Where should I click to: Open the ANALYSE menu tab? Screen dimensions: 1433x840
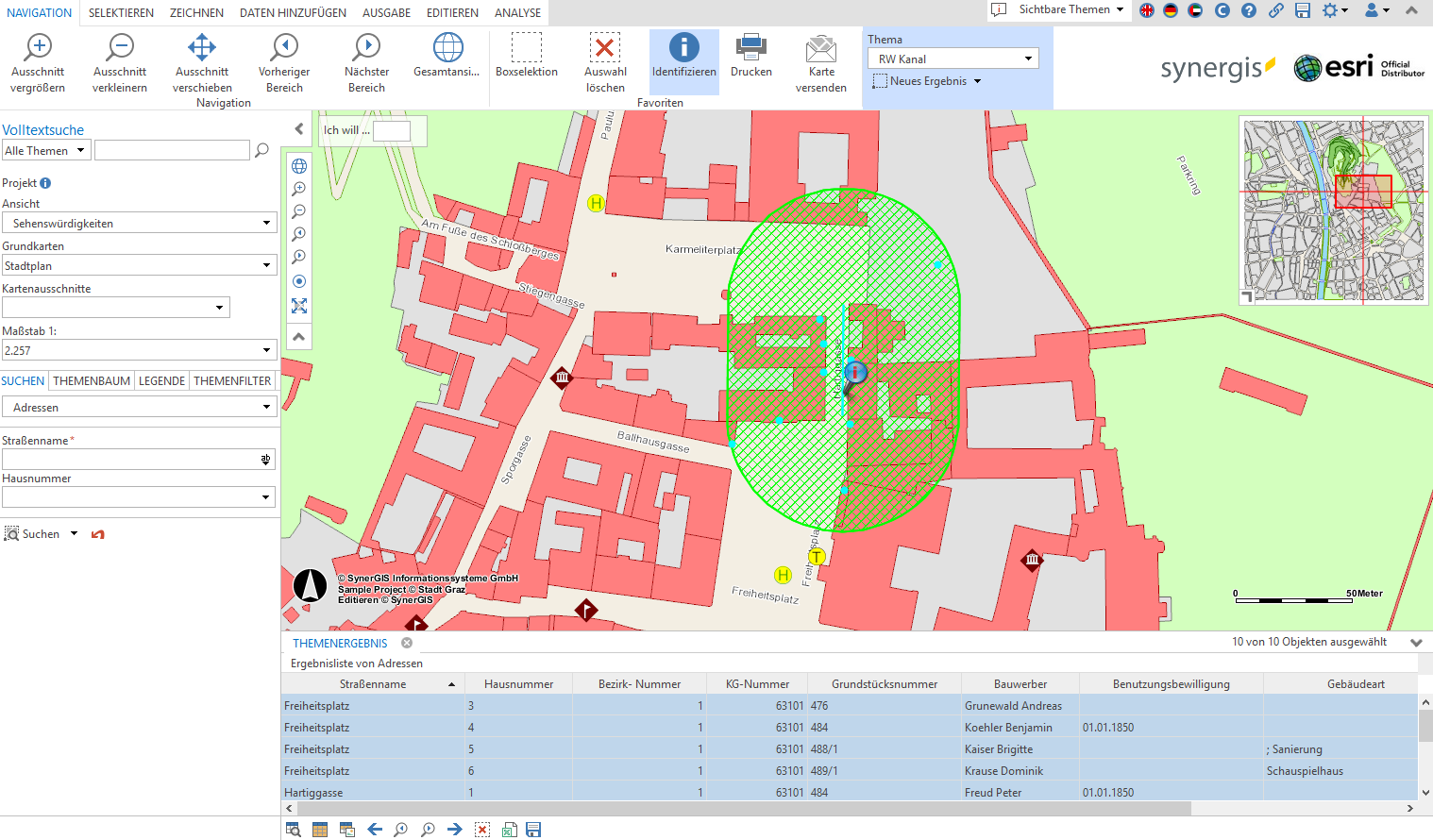pyautogui.click(x=517, y=13)
